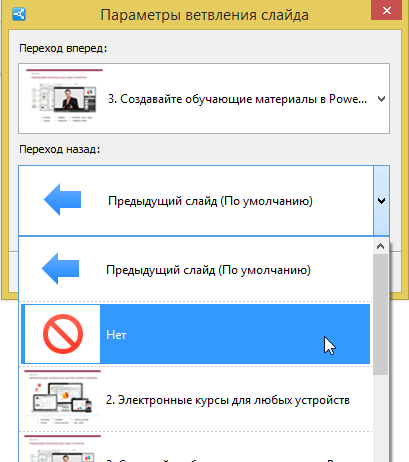Click scrollbar track below the thumb
The height and width of the screenshot is (462, 409).
coord(380,418)
